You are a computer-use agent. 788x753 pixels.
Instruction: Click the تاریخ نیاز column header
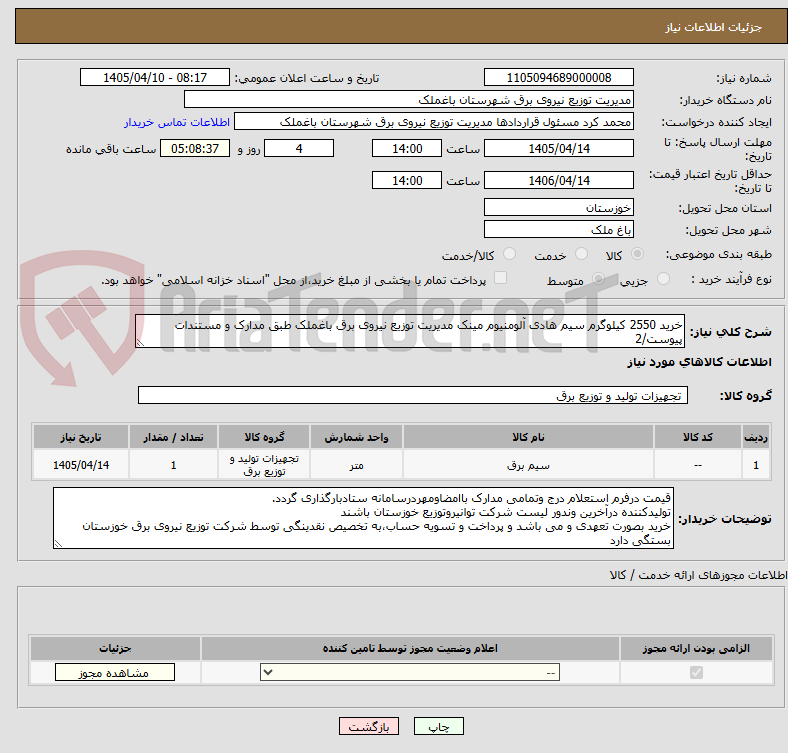(81, 437)
